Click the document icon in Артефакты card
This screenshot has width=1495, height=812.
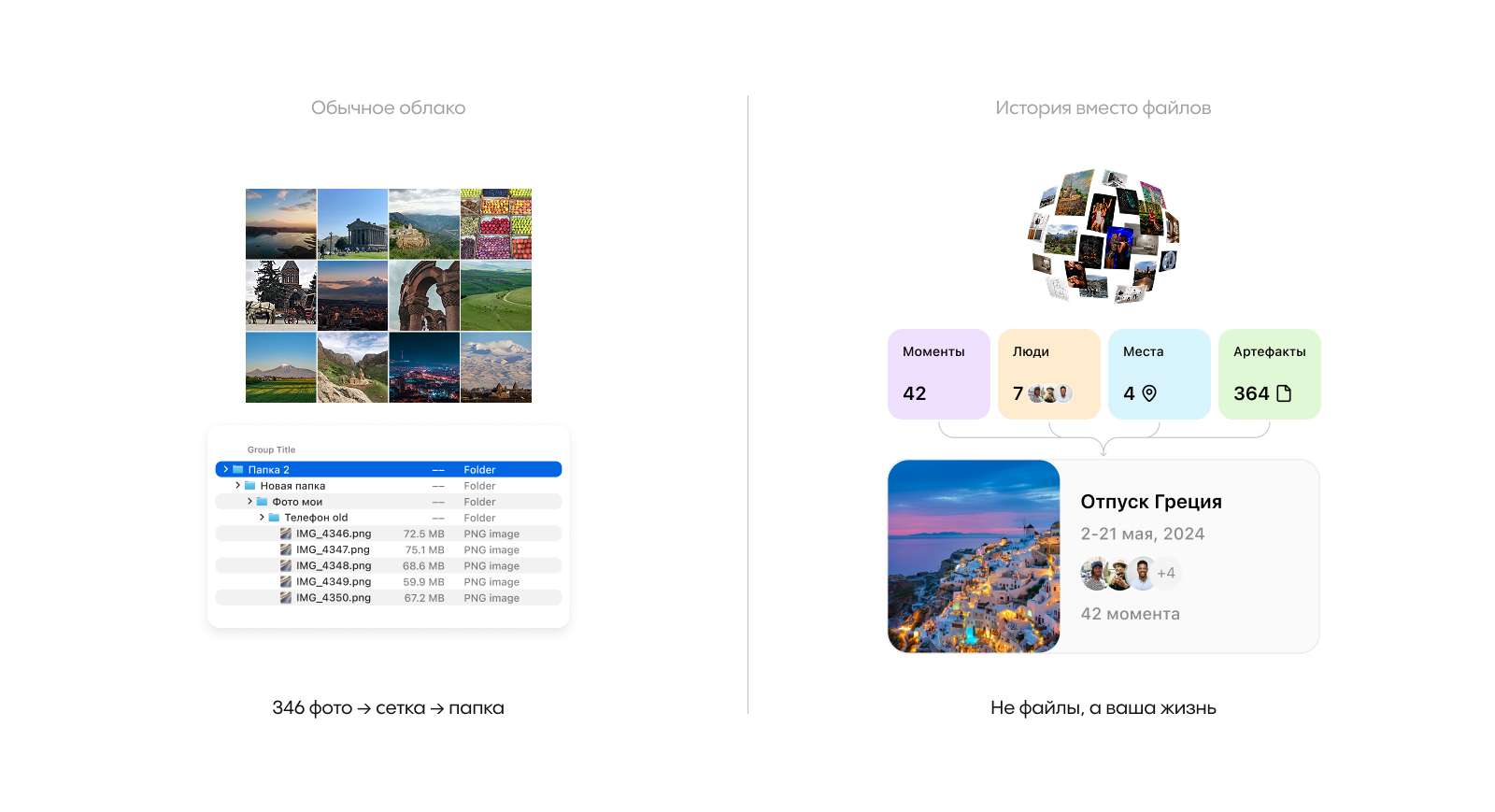(1284, 393)
